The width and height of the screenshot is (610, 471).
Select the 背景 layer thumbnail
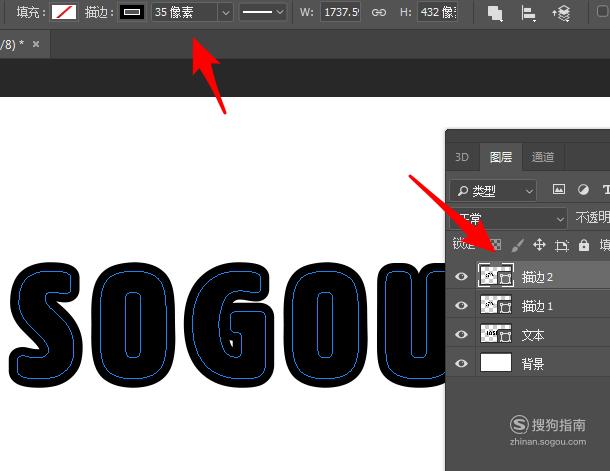(x=496, y=362)
